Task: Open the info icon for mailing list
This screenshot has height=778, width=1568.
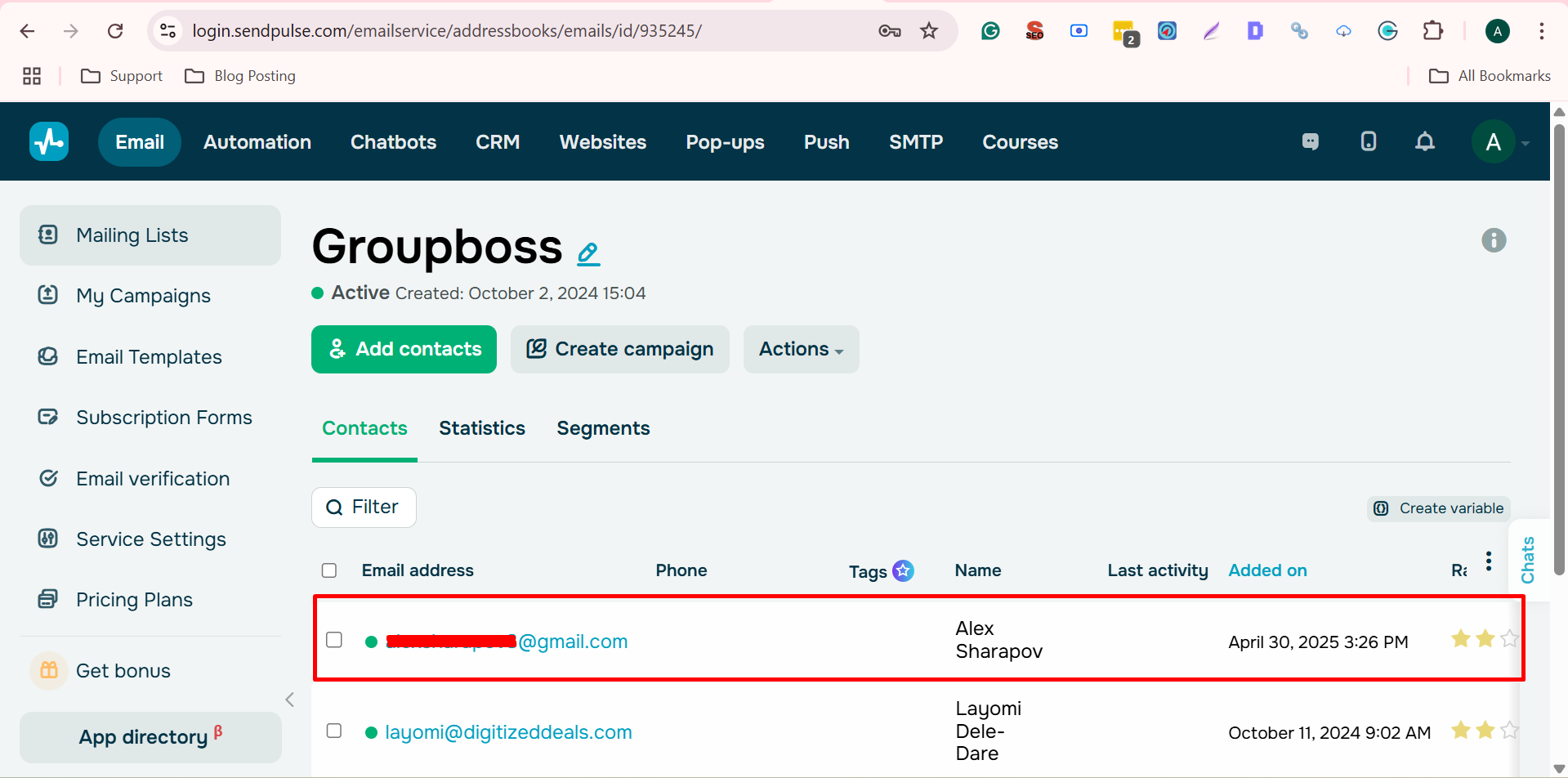Action: pyautogui.click(x=1494, y=240)
